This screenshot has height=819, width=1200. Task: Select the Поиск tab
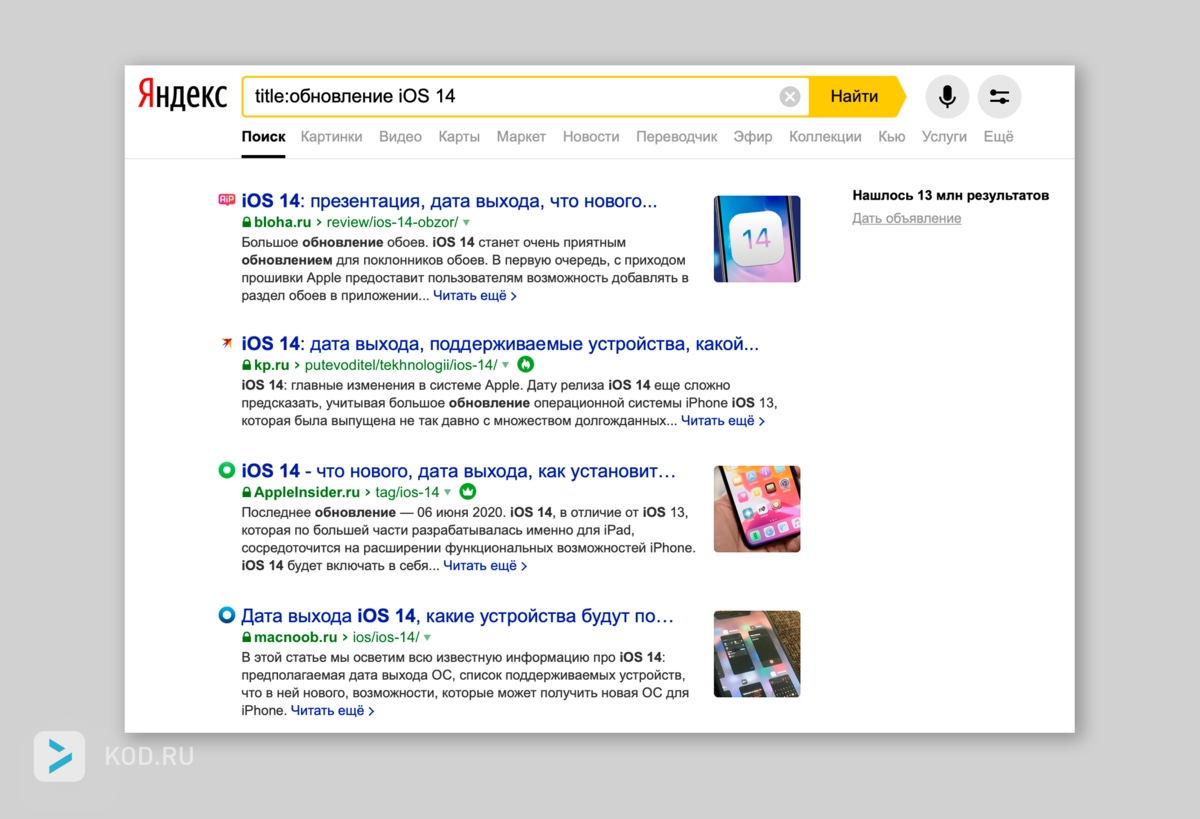click(263, 137)
